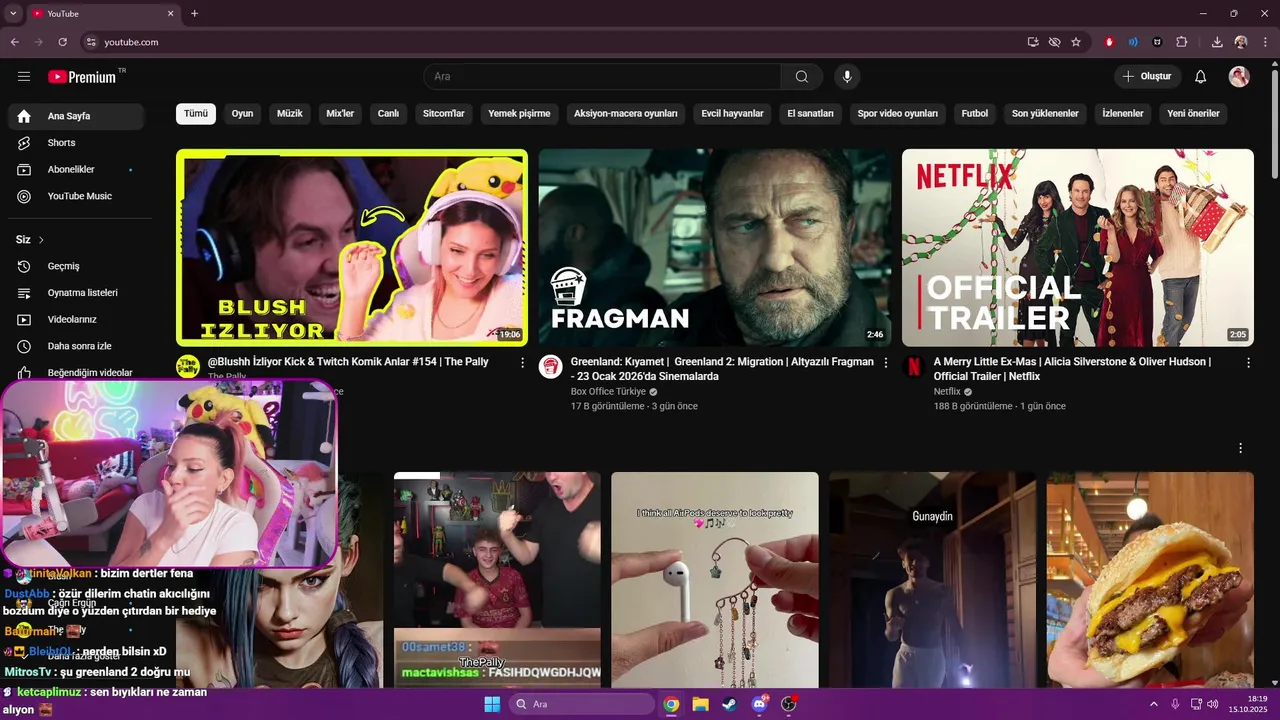Image resolution: width=1280 pixels, height=720 pixels.
Task: Open the black cat-face extension
Action: pos(1158,42)
